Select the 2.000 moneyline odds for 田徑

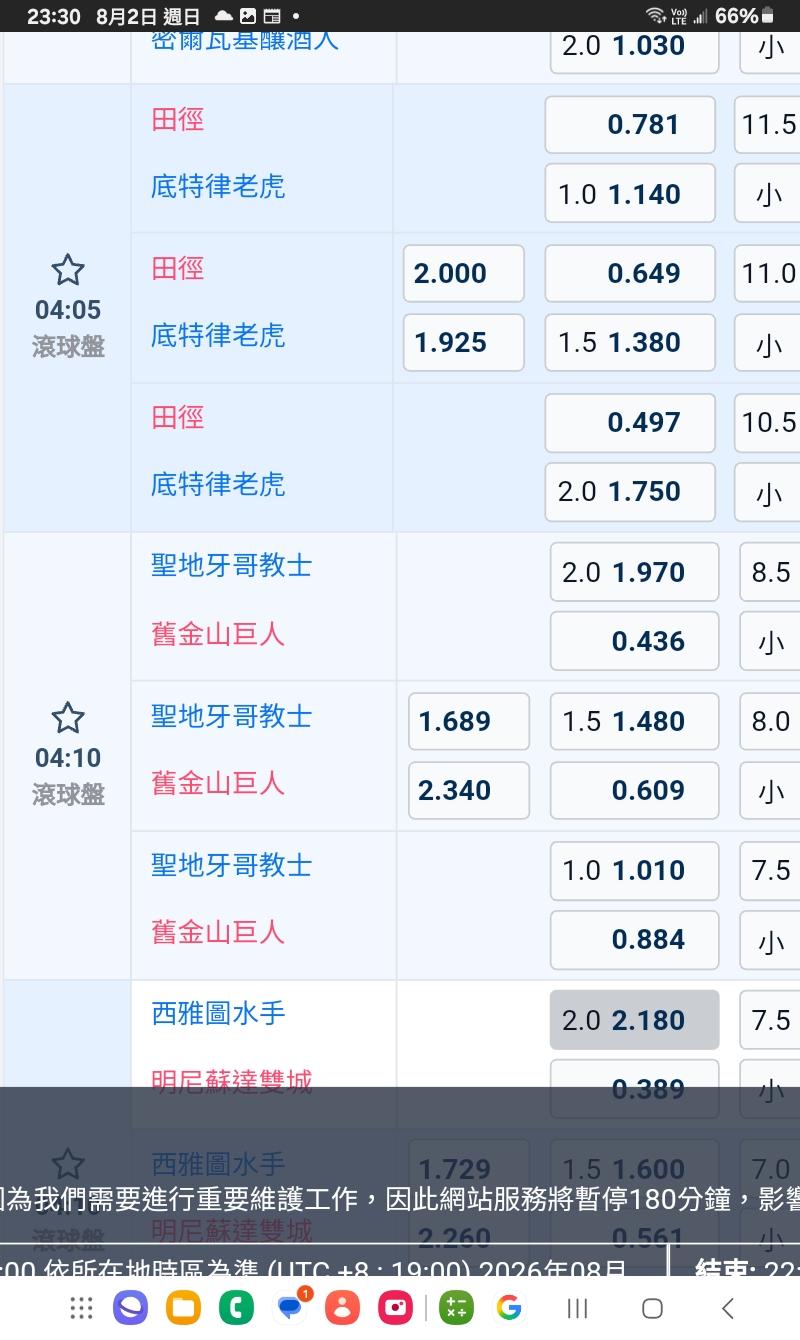pyautogui.click(x=464, y=273)
